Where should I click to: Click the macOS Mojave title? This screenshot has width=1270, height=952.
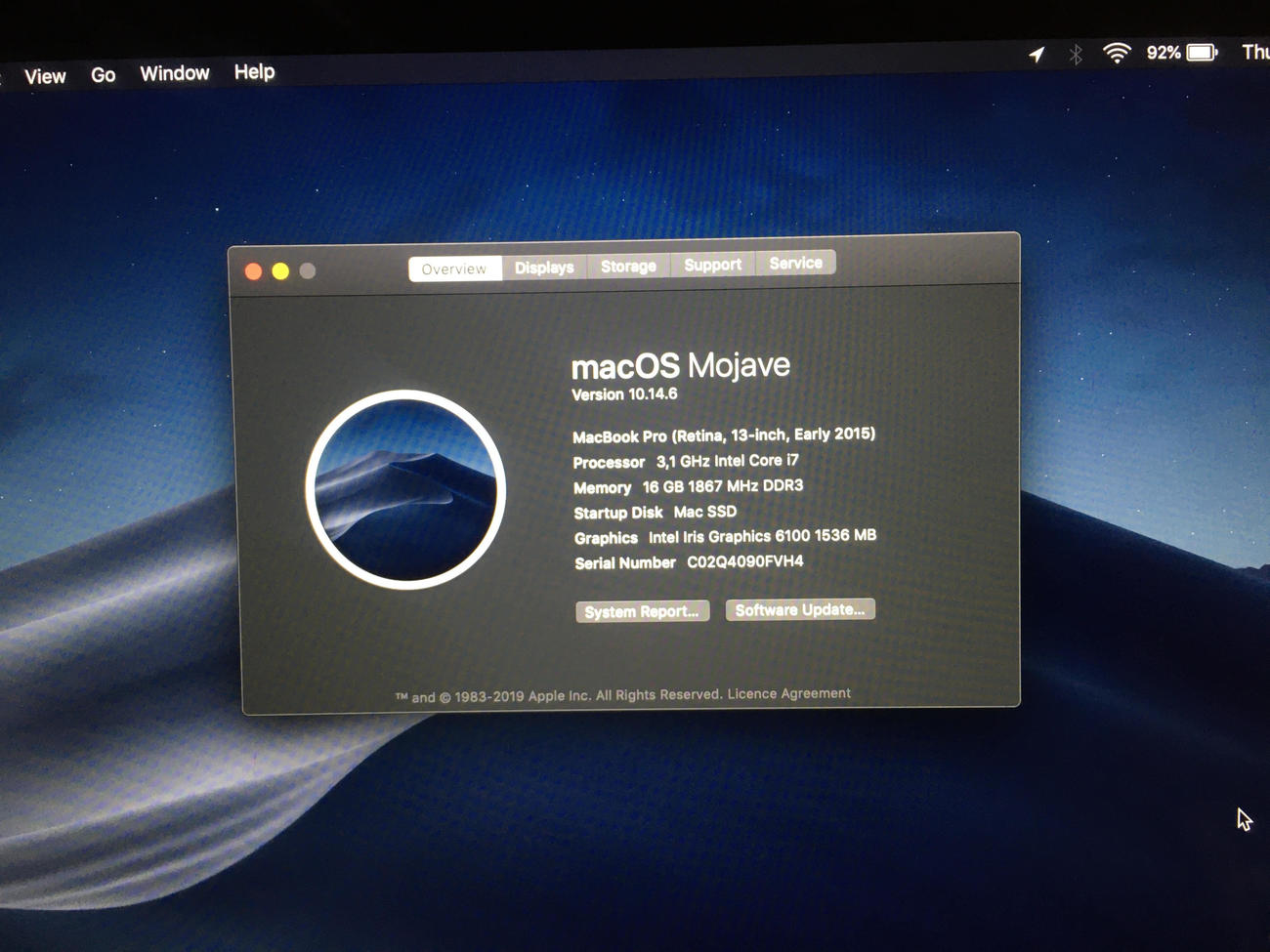coord(681,366)
